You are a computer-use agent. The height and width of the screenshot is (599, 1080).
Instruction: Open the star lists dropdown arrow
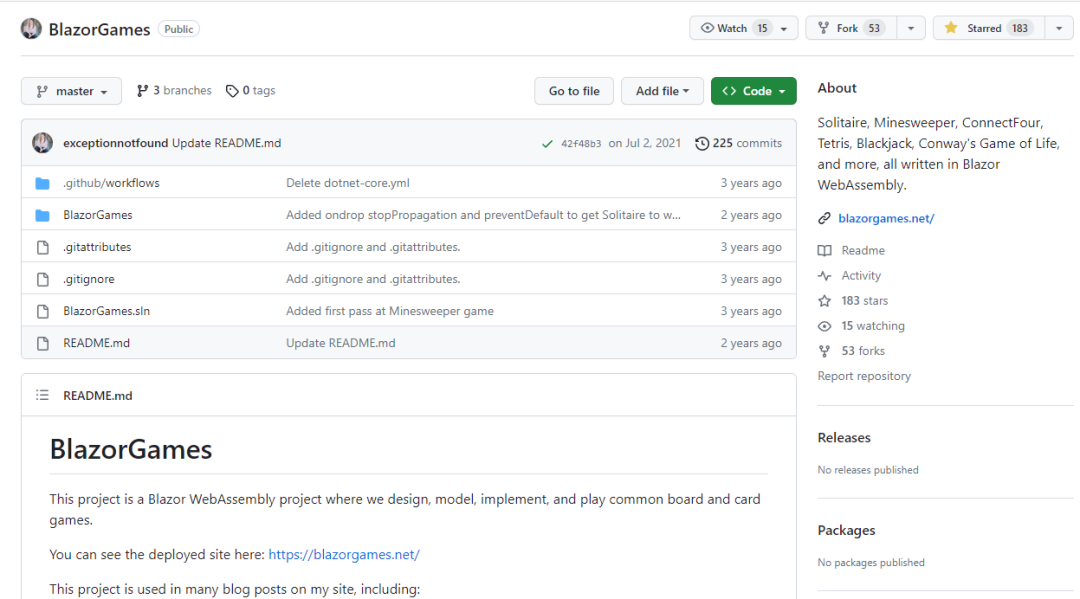tap(1059, 29)
